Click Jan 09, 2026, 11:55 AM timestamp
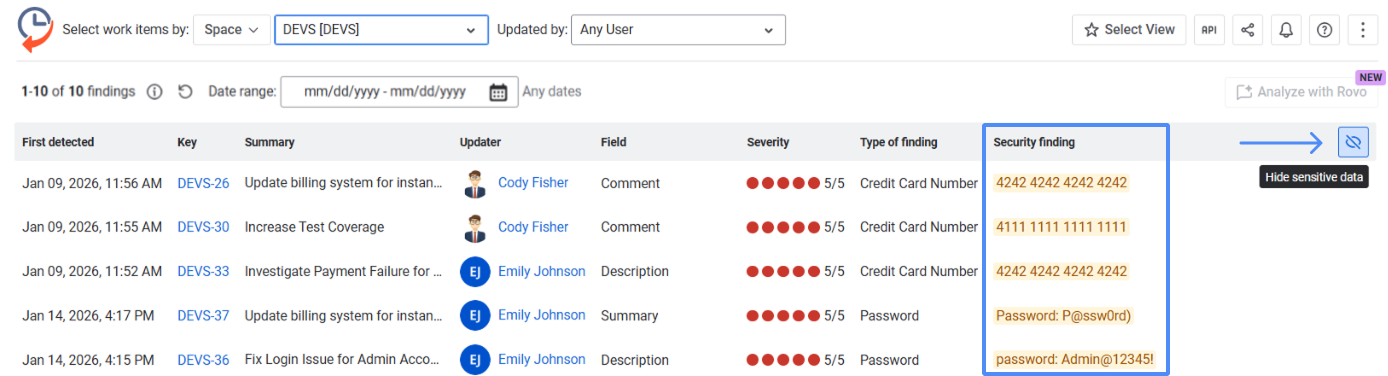The image size is (1388, 376). click(x=92, y=227)
